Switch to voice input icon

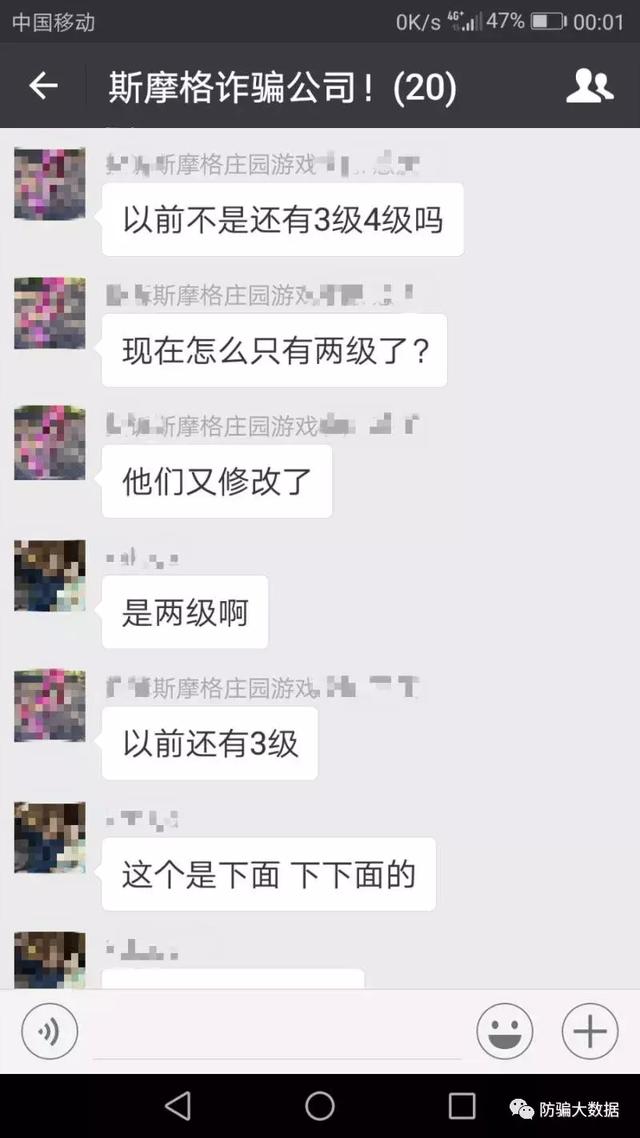49,1031
